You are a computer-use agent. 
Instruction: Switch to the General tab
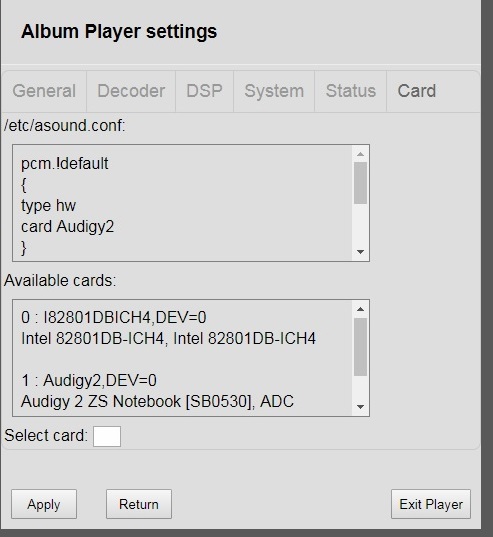point(44,91)
